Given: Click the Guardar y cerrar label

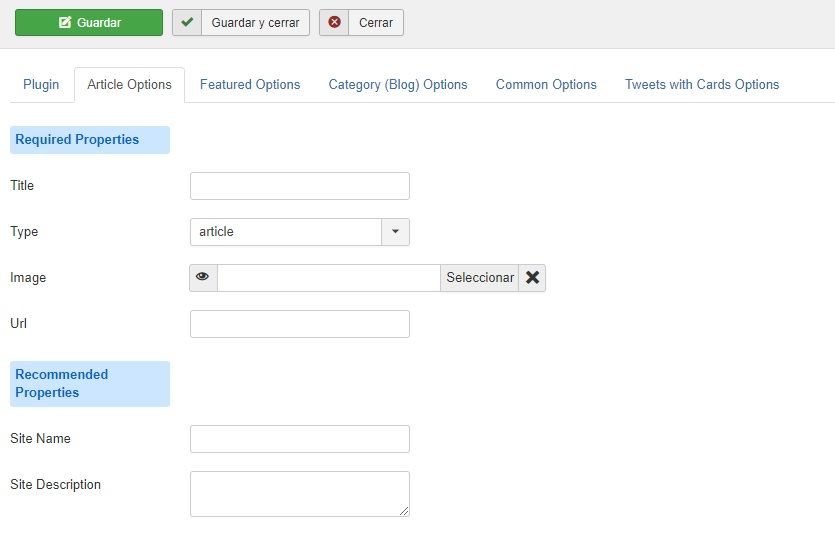Looking at the screenshot, I should pos(255,23).
